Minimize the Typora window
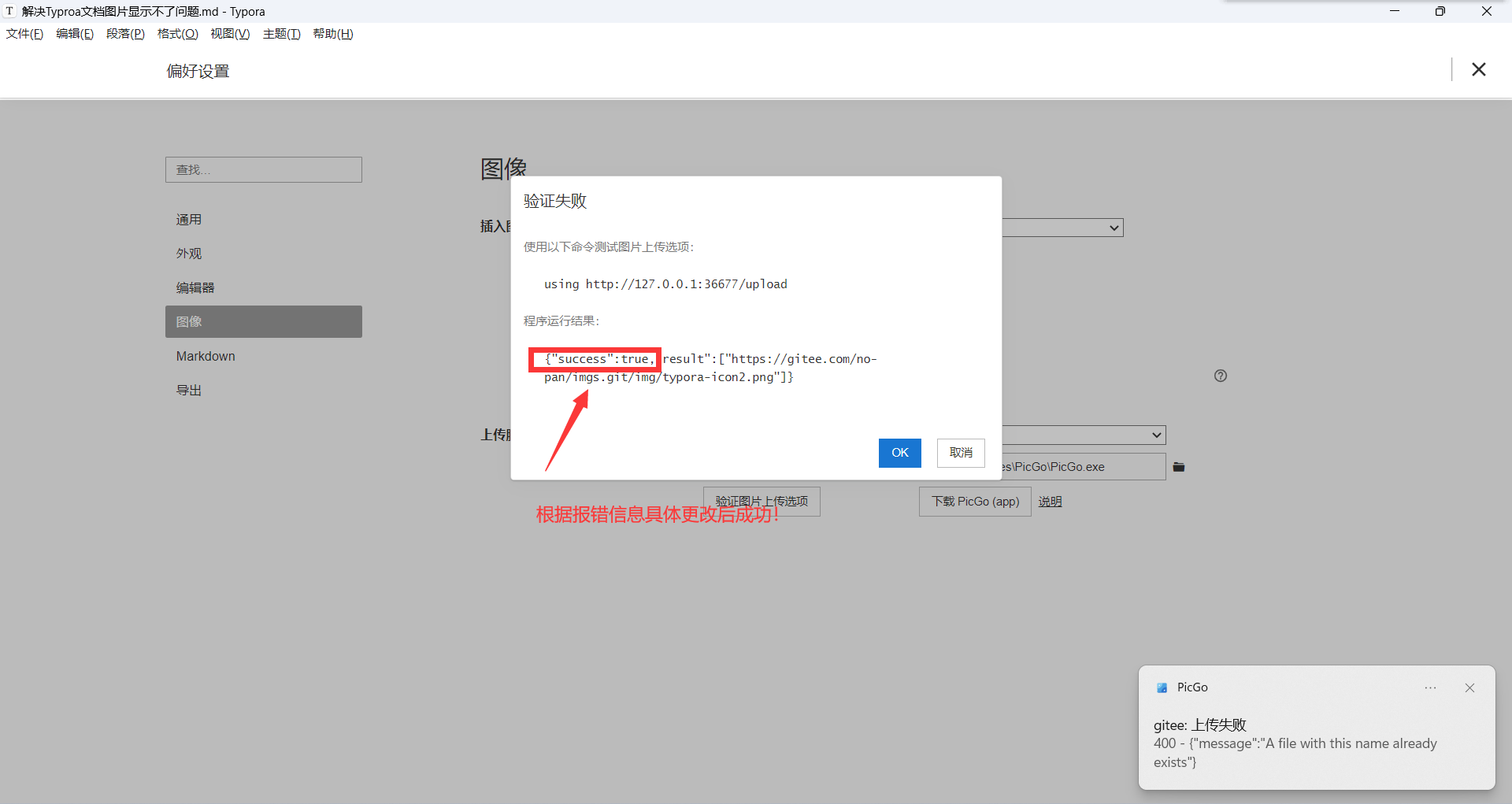The image size is (1512, 804). [1395, 11]
